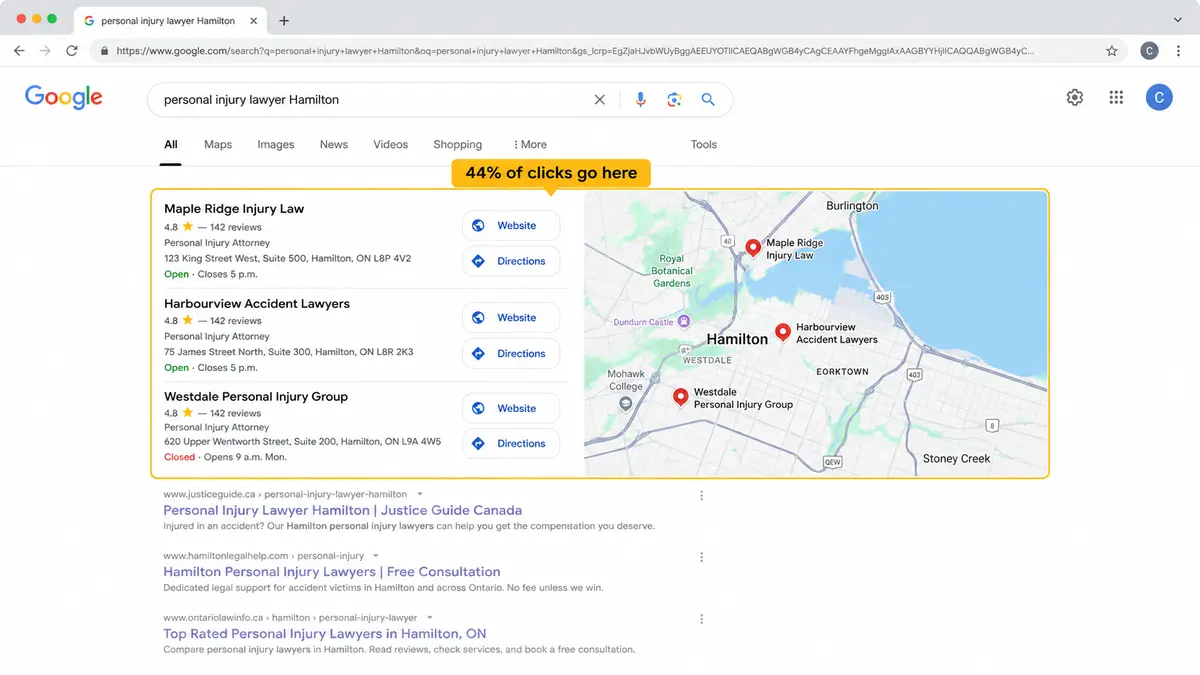The width and height of the screenshot is (1200, 675).
Task: Click Burlington label on the map
Action: (852, 206)
